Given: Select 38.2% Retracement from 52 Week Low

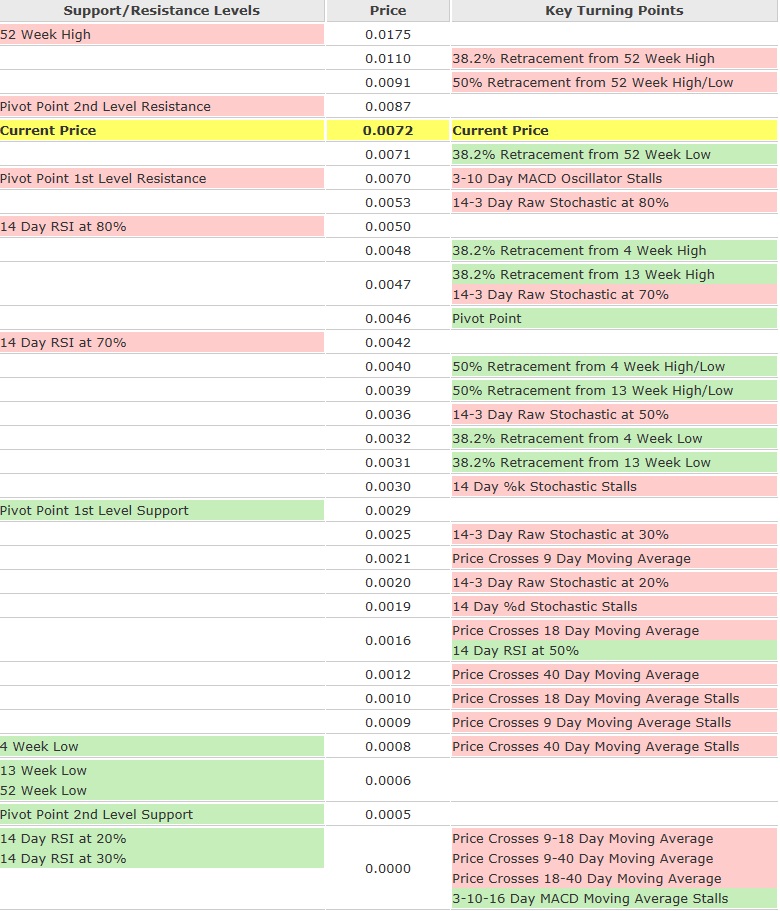Looking at the screenshot, I should (614, 155).
